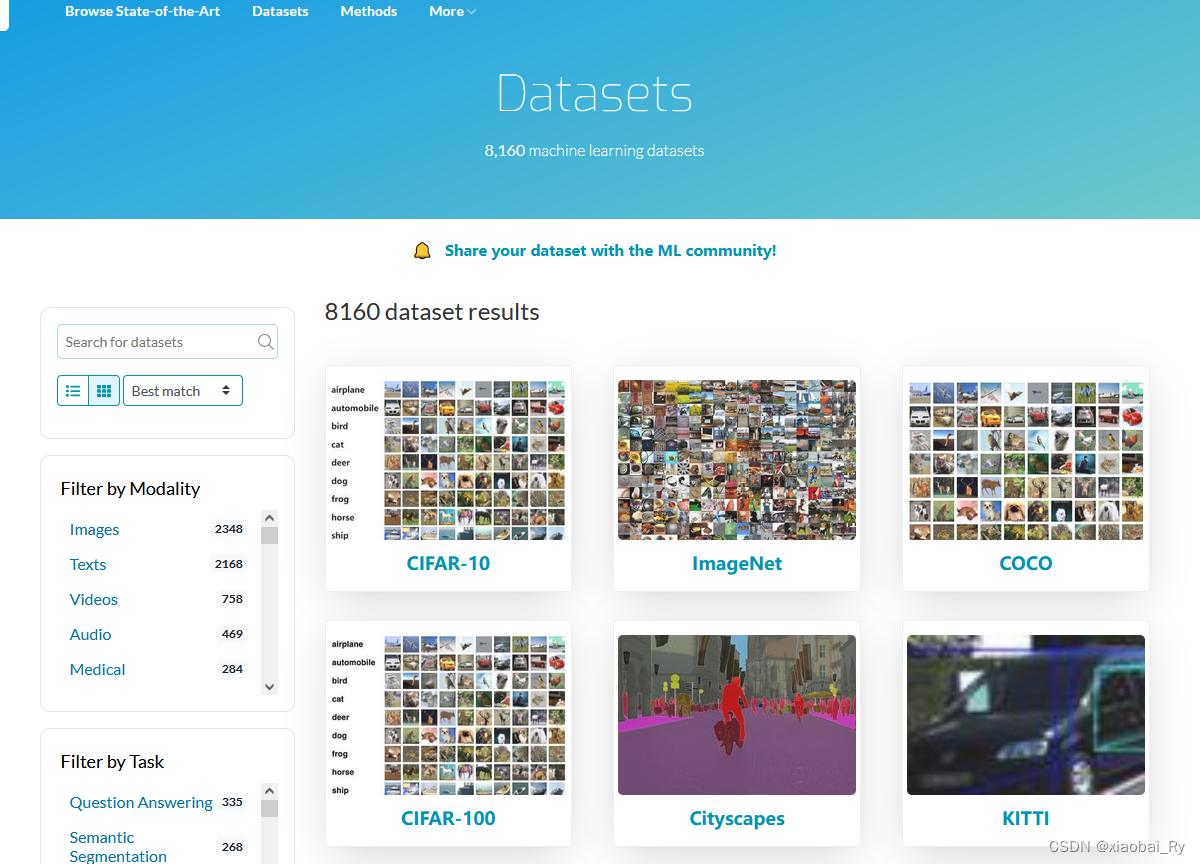This screenshot has width=1200, height=864.
Task: Click the 758 count badge beside Videos
Action: (232, 599)
